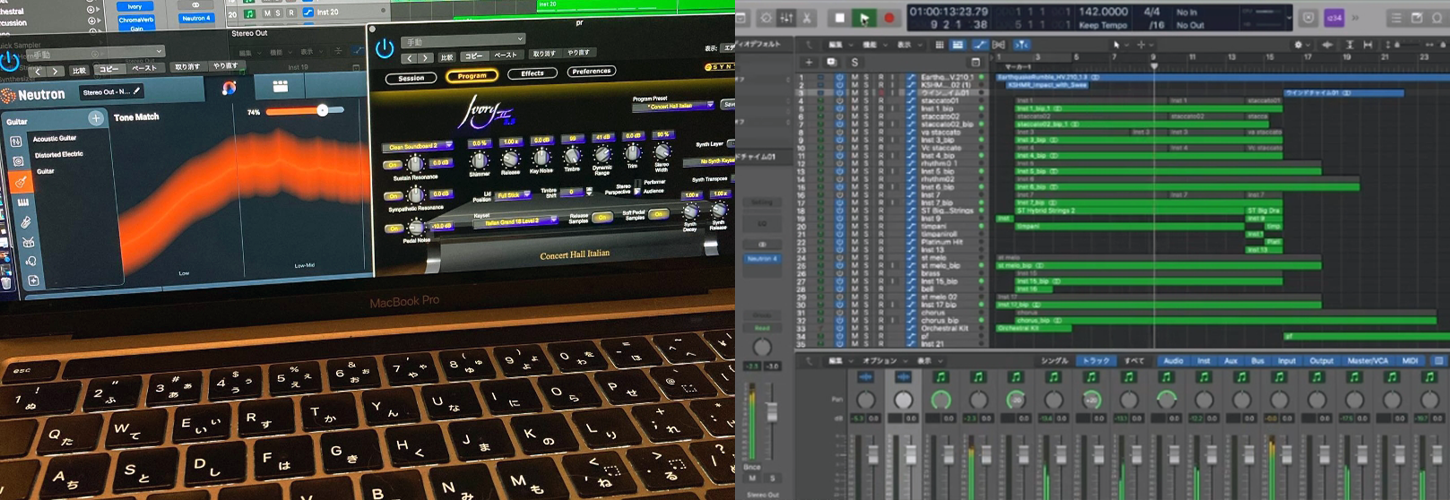This screenshot has height=500, width=1450.
Task: Switch to Effects tab in Ivory
Action: click(532, 73)
